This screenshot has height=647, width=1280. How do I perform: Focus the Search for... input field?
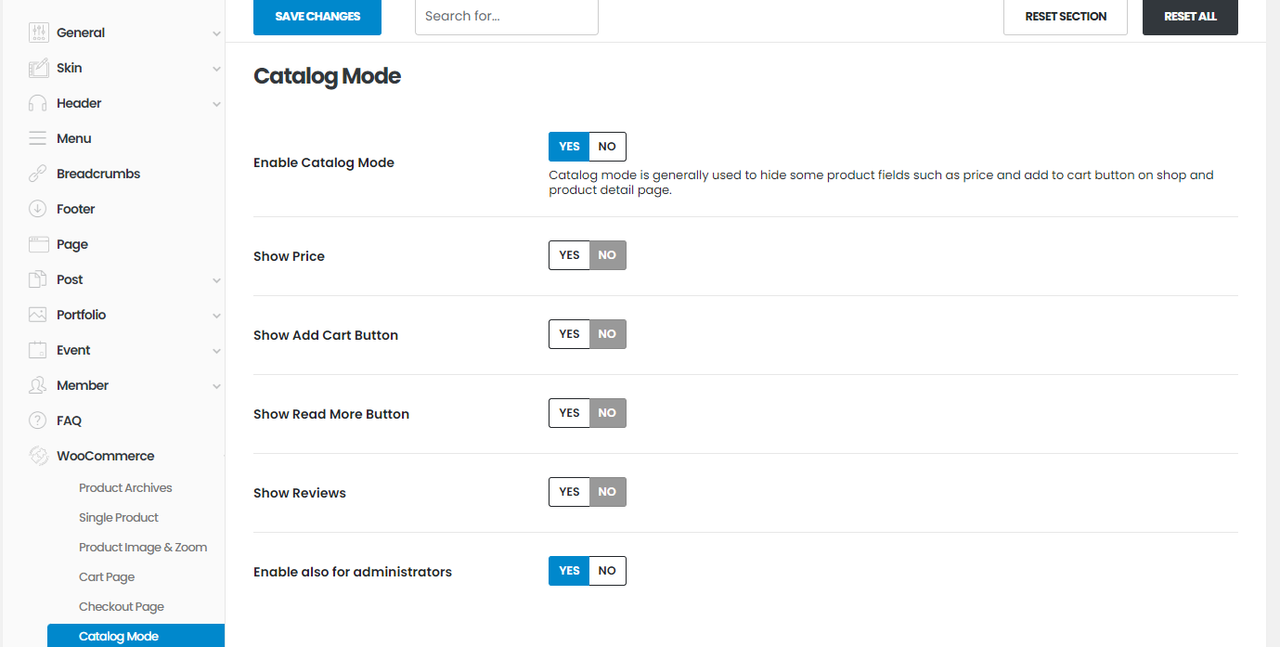point(507,17)
